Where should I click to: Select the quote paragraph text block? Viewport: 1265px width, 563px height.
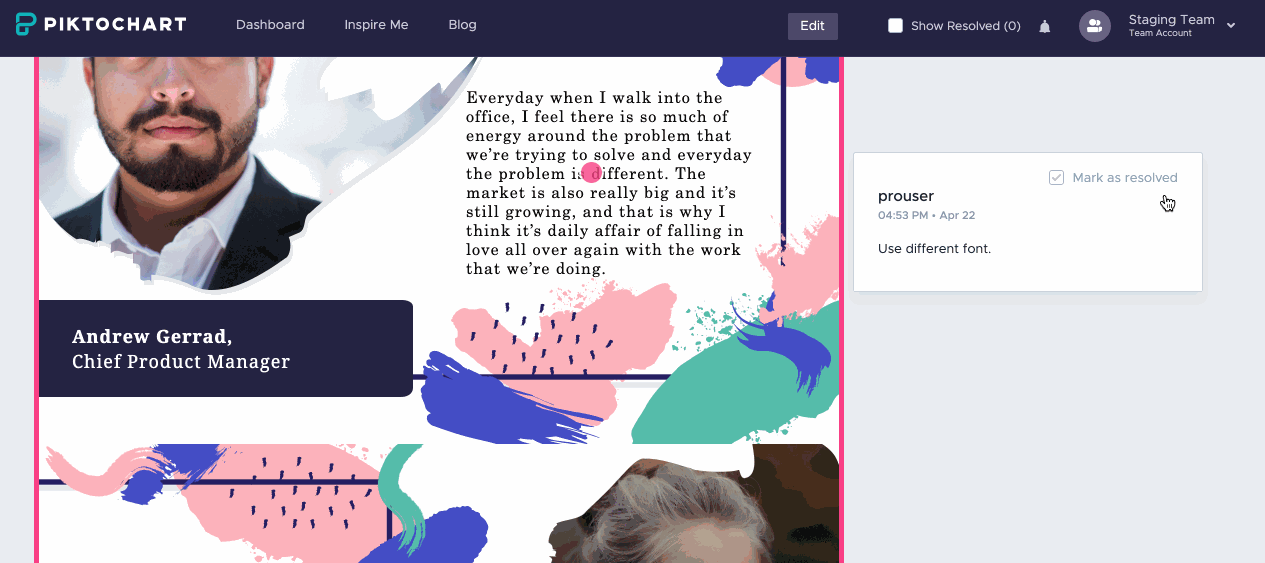pyautogui.click(x=609, y=183)
